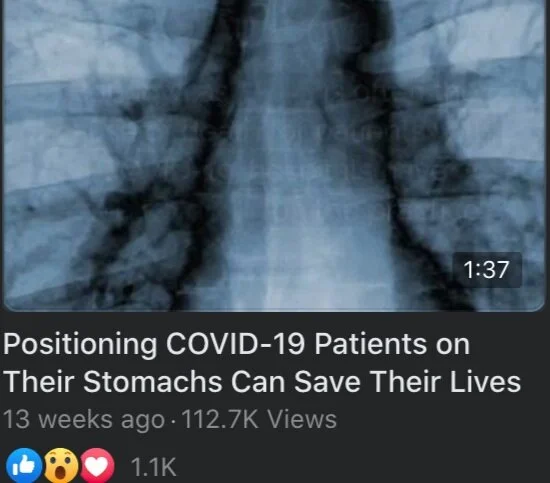Image resolution: width=550 pixels, height=483 pixels.
Task: Click the red heart Love reaction icon
Action: (x=97, y=465)
